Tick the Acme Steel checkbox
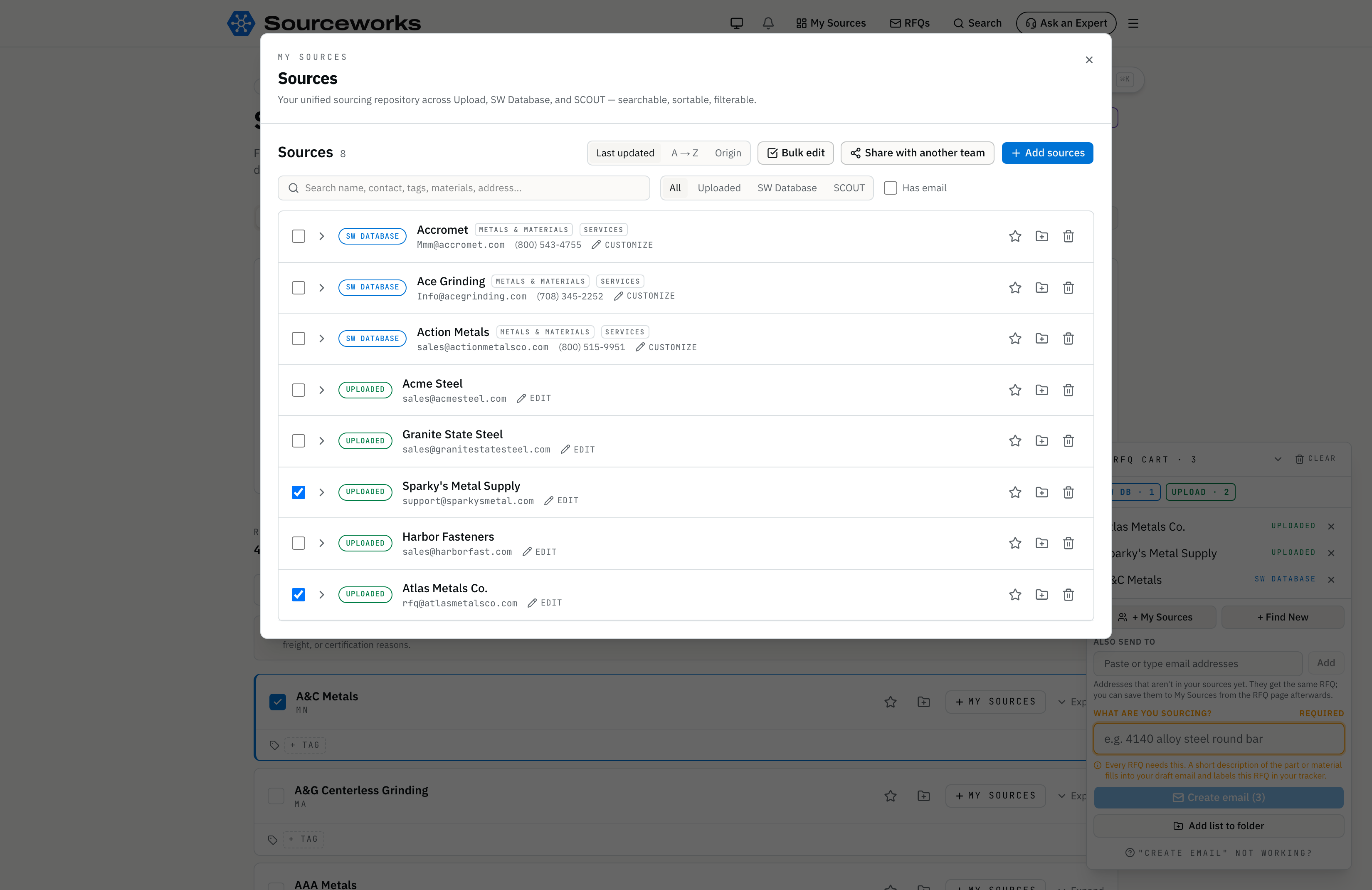Viewport: 1372px width, 890px height. pos(298,391)
